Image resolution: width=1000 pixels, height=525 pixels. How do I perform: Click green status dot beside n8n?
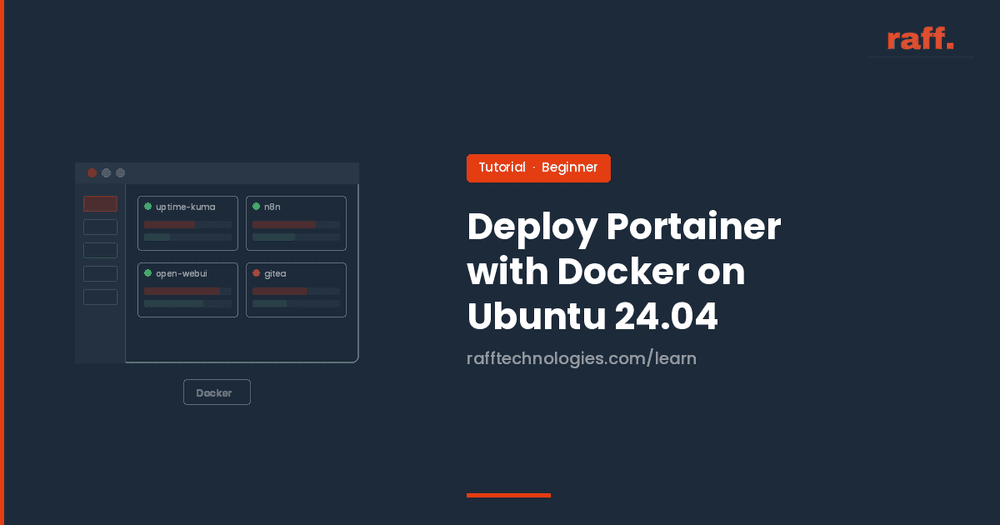click(256, 207)
